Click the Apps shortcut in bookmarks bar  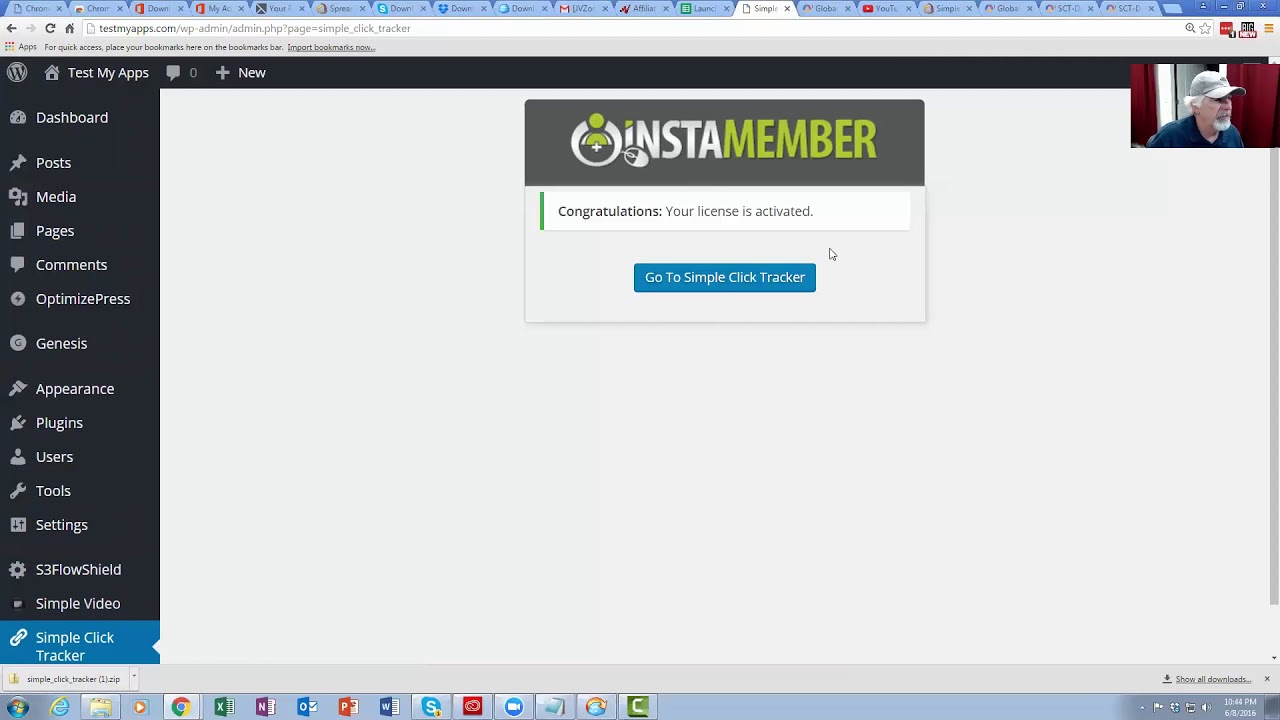point(20,47)
